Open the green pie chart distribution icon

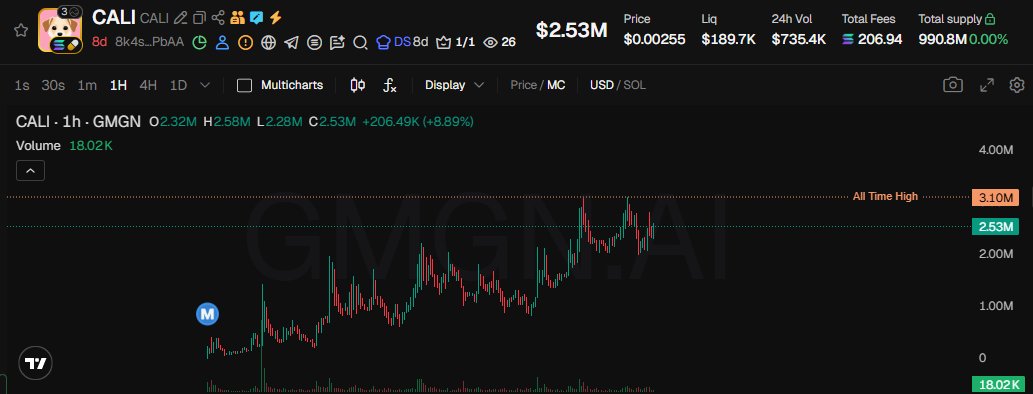(x=200, y=43)
